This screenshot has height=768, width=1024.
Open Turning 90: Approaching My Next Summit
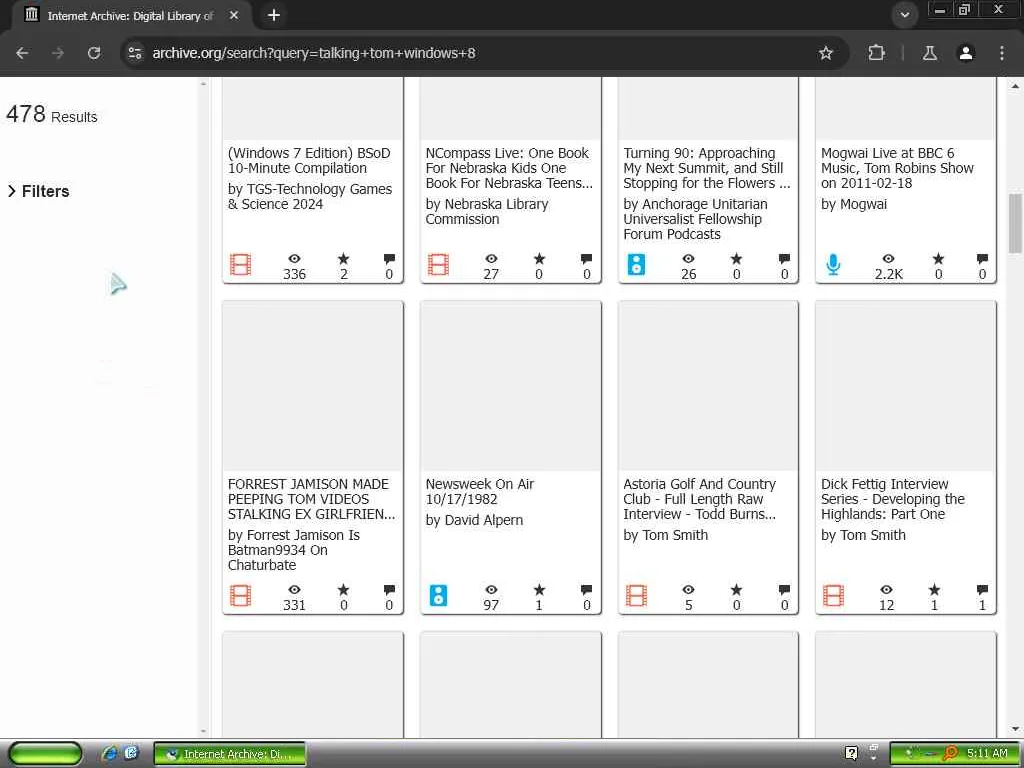tap(707, 168)
